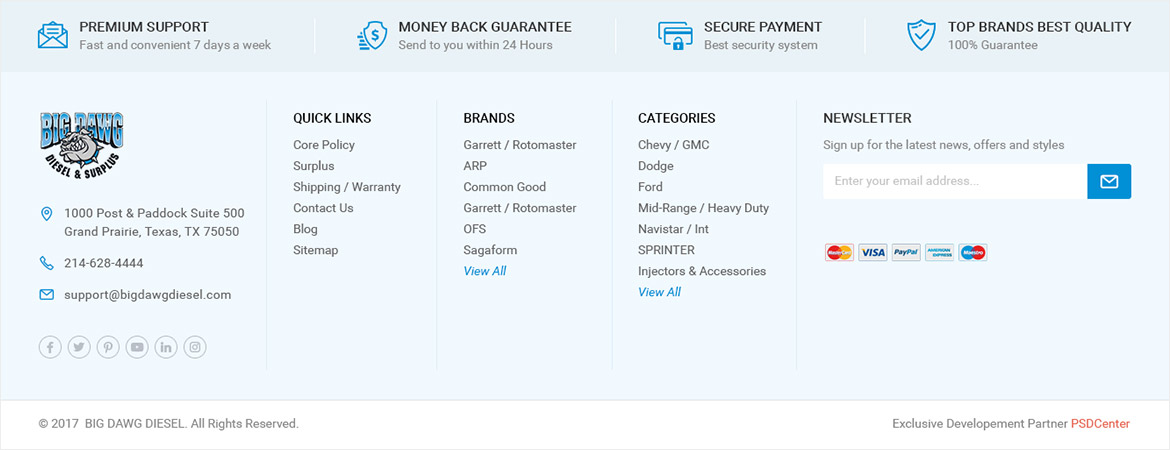Open the Facebook social icon
The width and height of the screenshot is (1170, 450).
point(50,347)
